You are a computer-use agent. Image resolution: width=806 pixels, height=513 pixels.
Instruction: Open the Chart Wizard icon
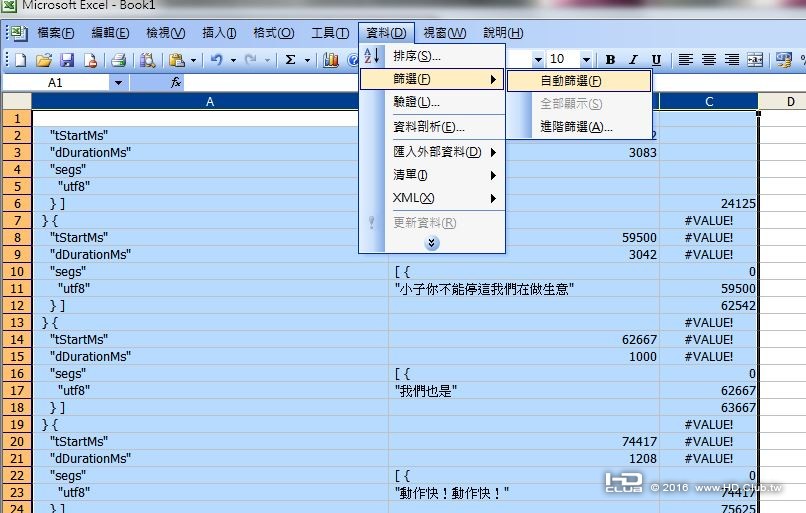331,60
